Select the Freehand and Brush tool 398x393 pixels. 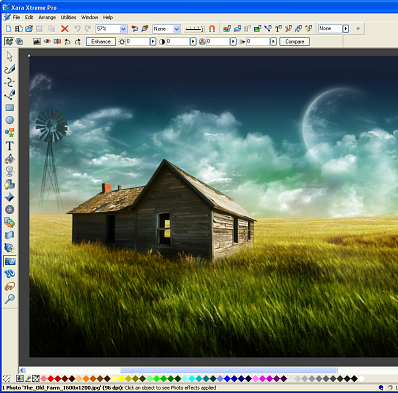[9, 69]
